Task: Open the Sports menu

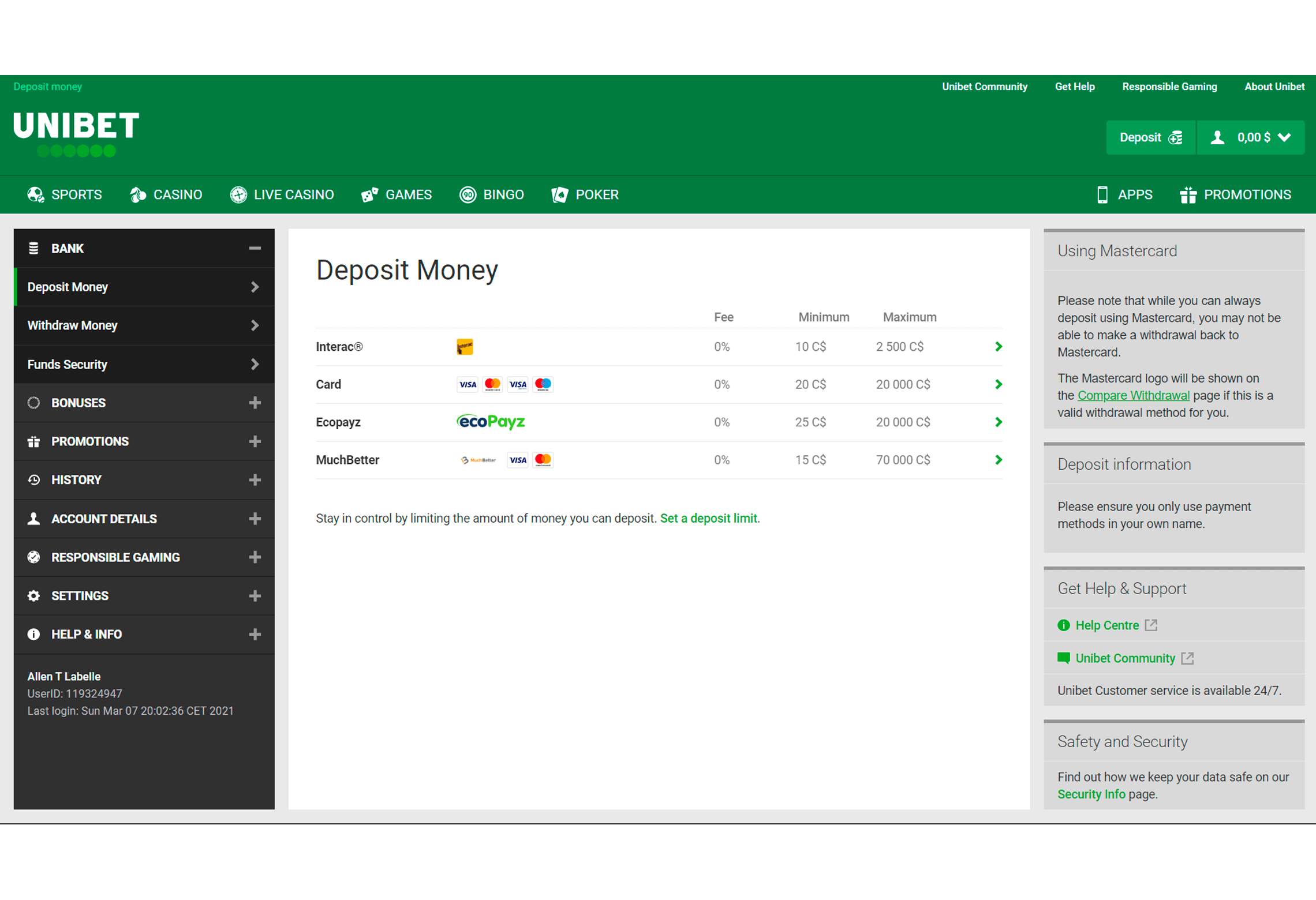Action: [65, 195]
